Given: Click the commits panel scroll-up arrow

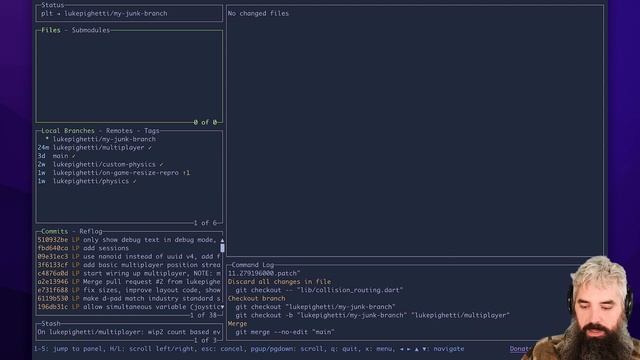Looking at the screenshot, I should 222,240.
